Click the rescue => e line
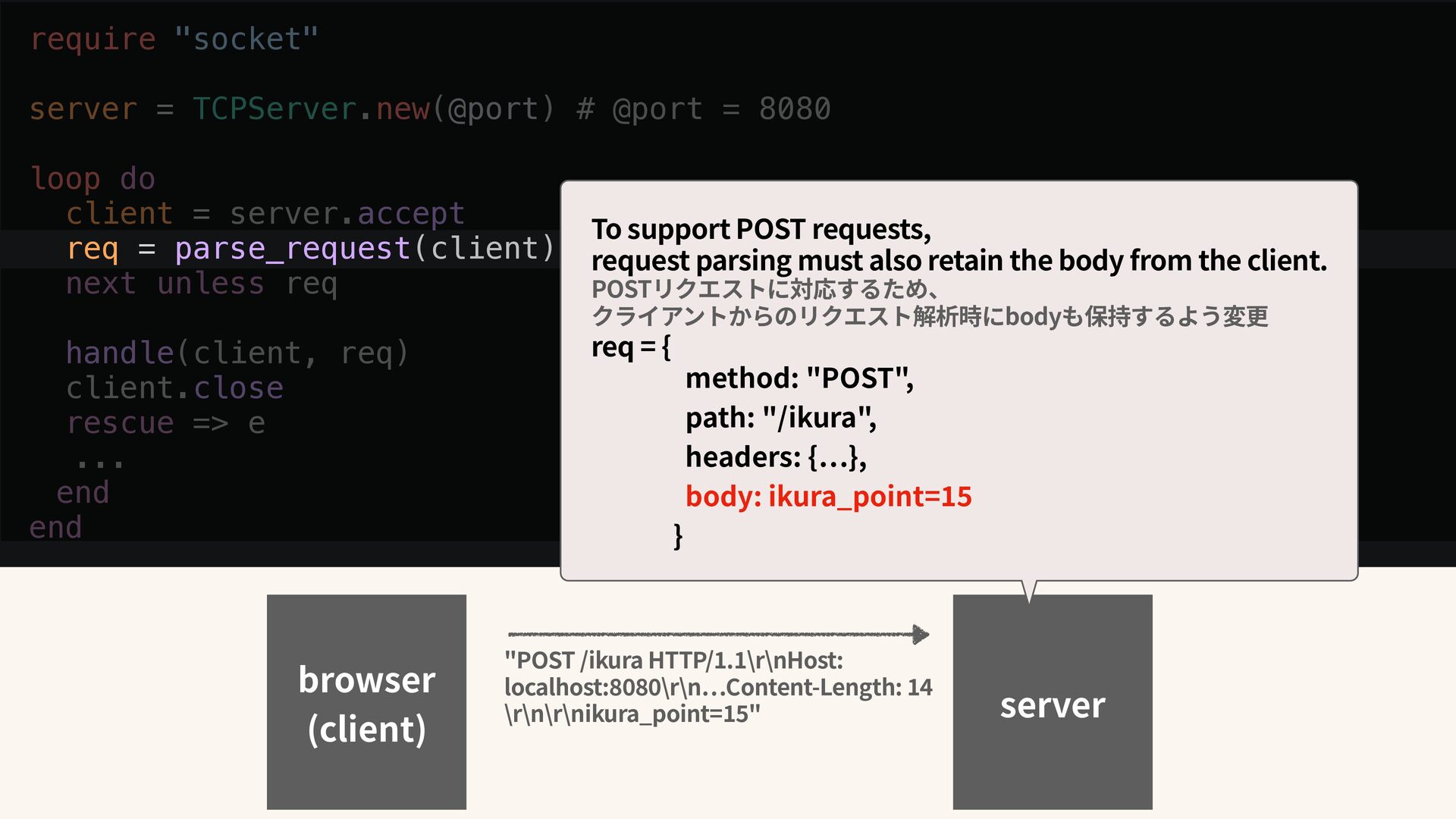This screenshot has height=819, width=1456. coord(165,423)
